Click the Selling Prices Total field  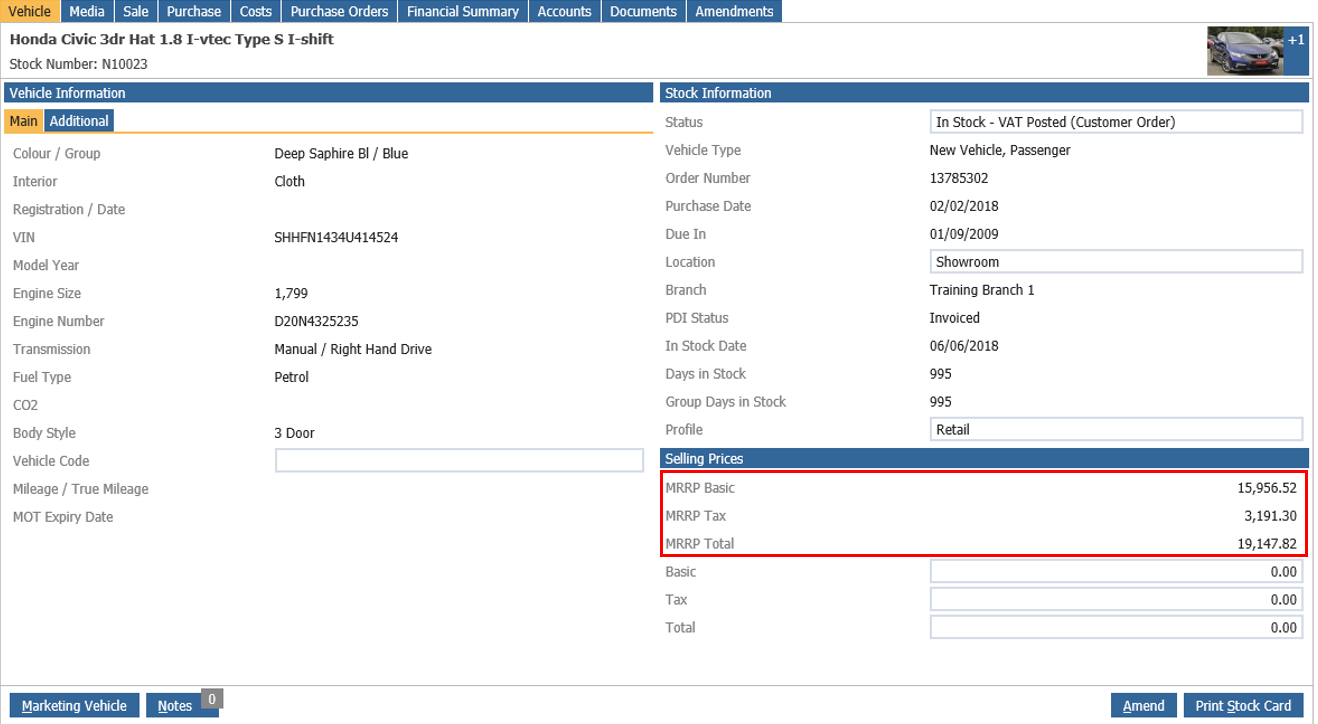click(1116, 628)
